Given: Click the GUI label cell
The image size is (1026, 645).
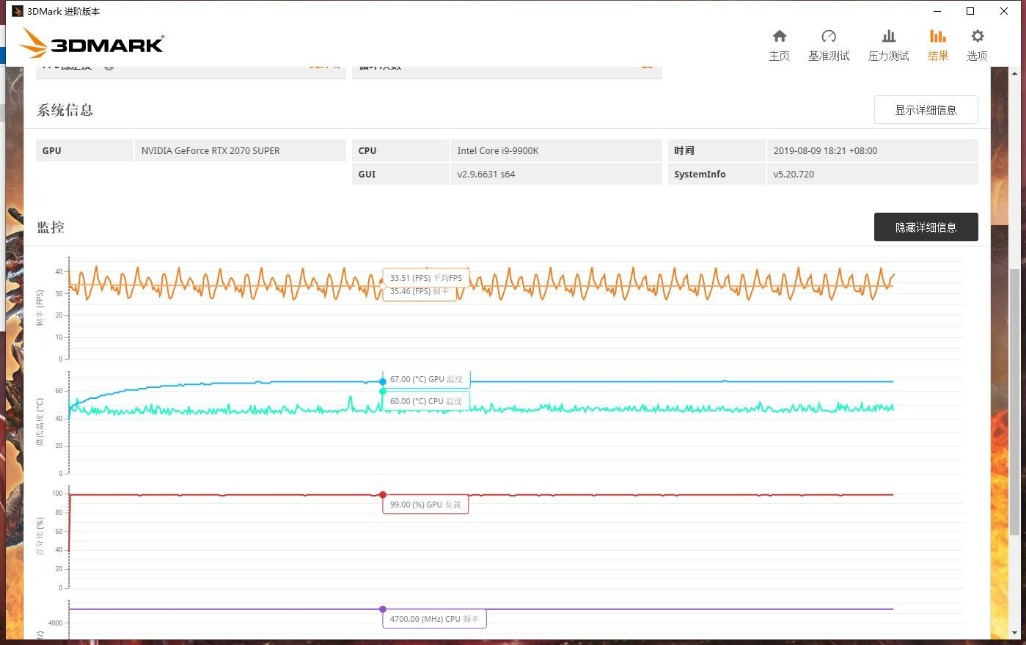Looking at the screenshot, I should tap(400, 174).
